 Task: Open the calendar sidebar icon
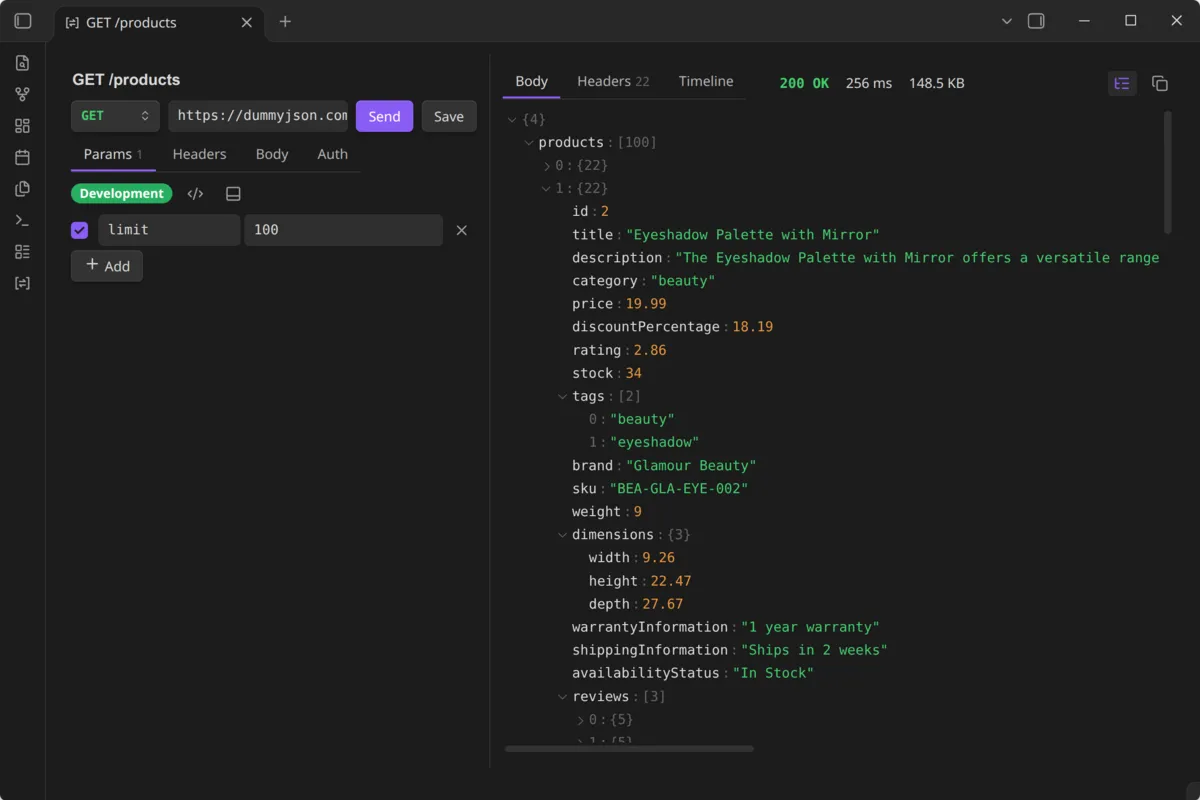click(22, 157)
